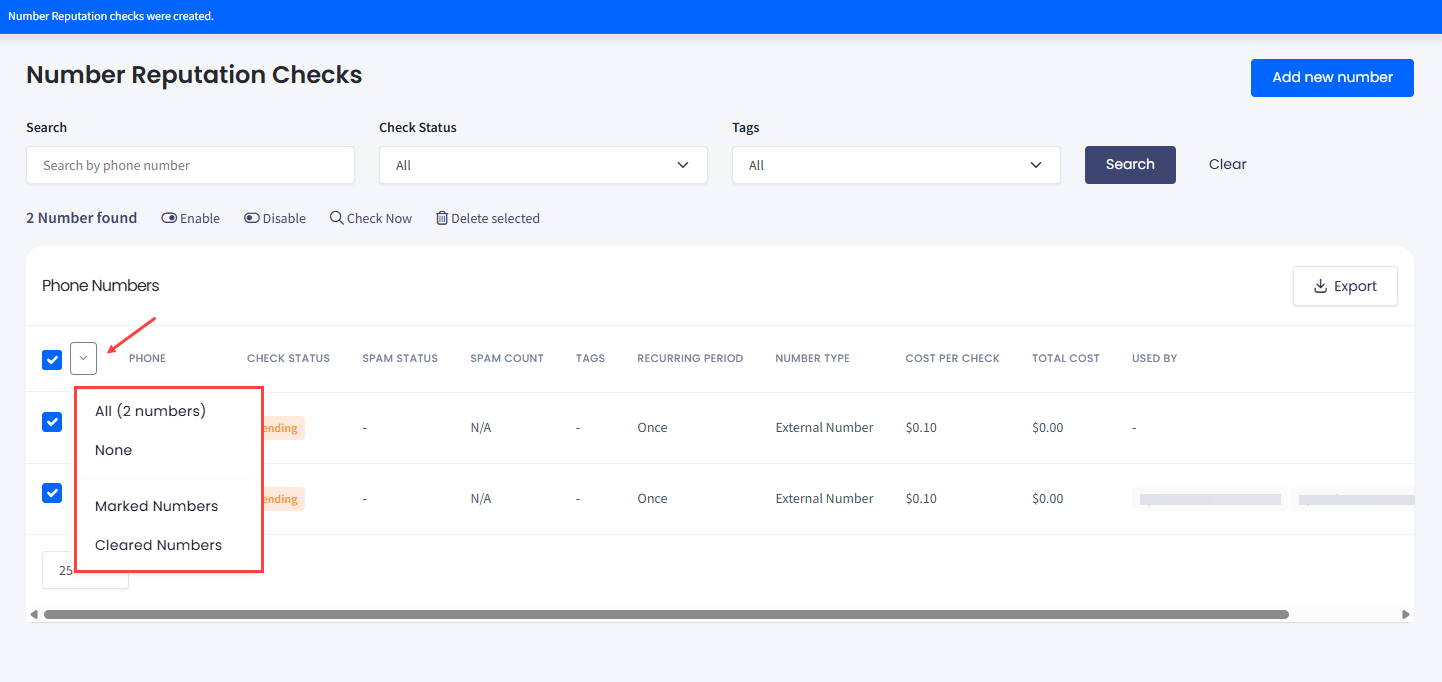Collapse the selection options chevron dropdown
The height and width of the screenshot is (682, 1442).
click(x=83, y=358)
